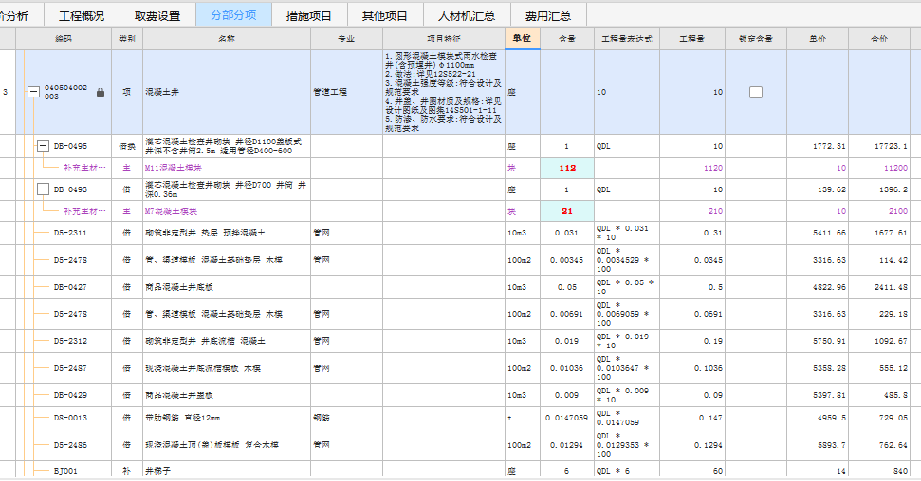Click the 类别 column header

coord(127,39)
